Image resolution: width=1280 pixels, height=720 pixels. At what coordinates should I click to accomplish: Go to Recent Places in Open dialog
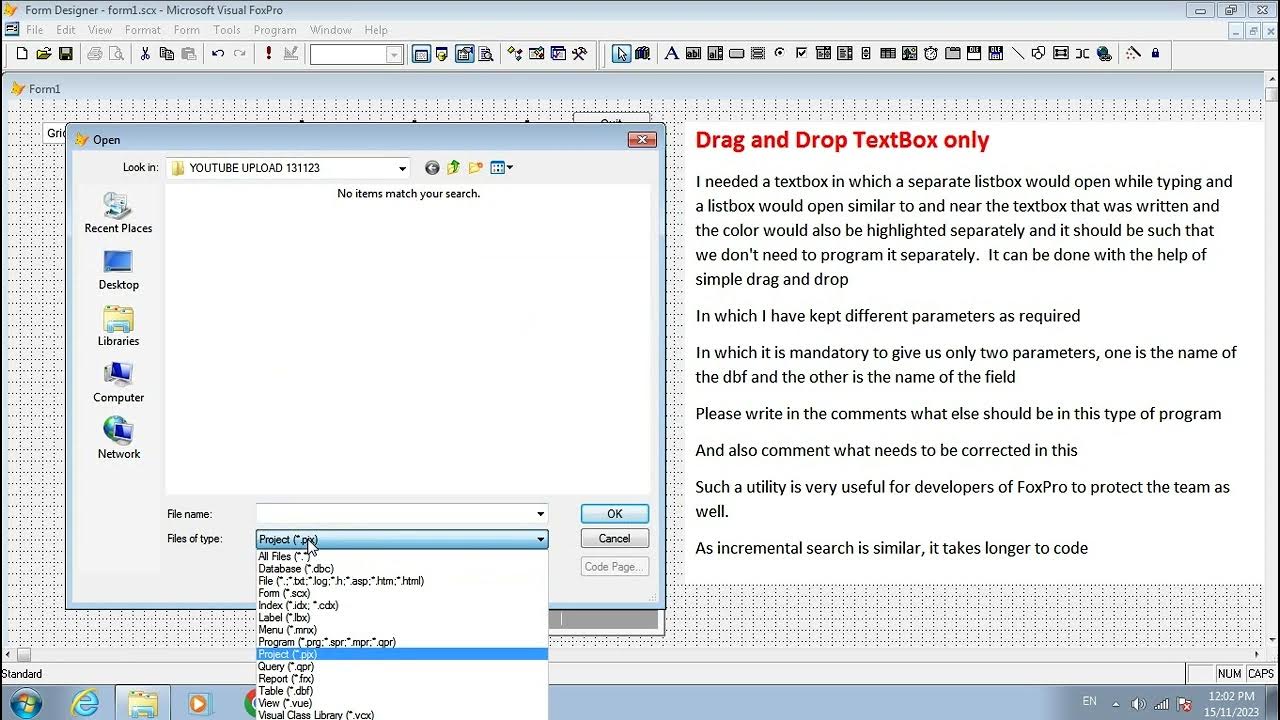pyautogui.click(x=118, y=213)
